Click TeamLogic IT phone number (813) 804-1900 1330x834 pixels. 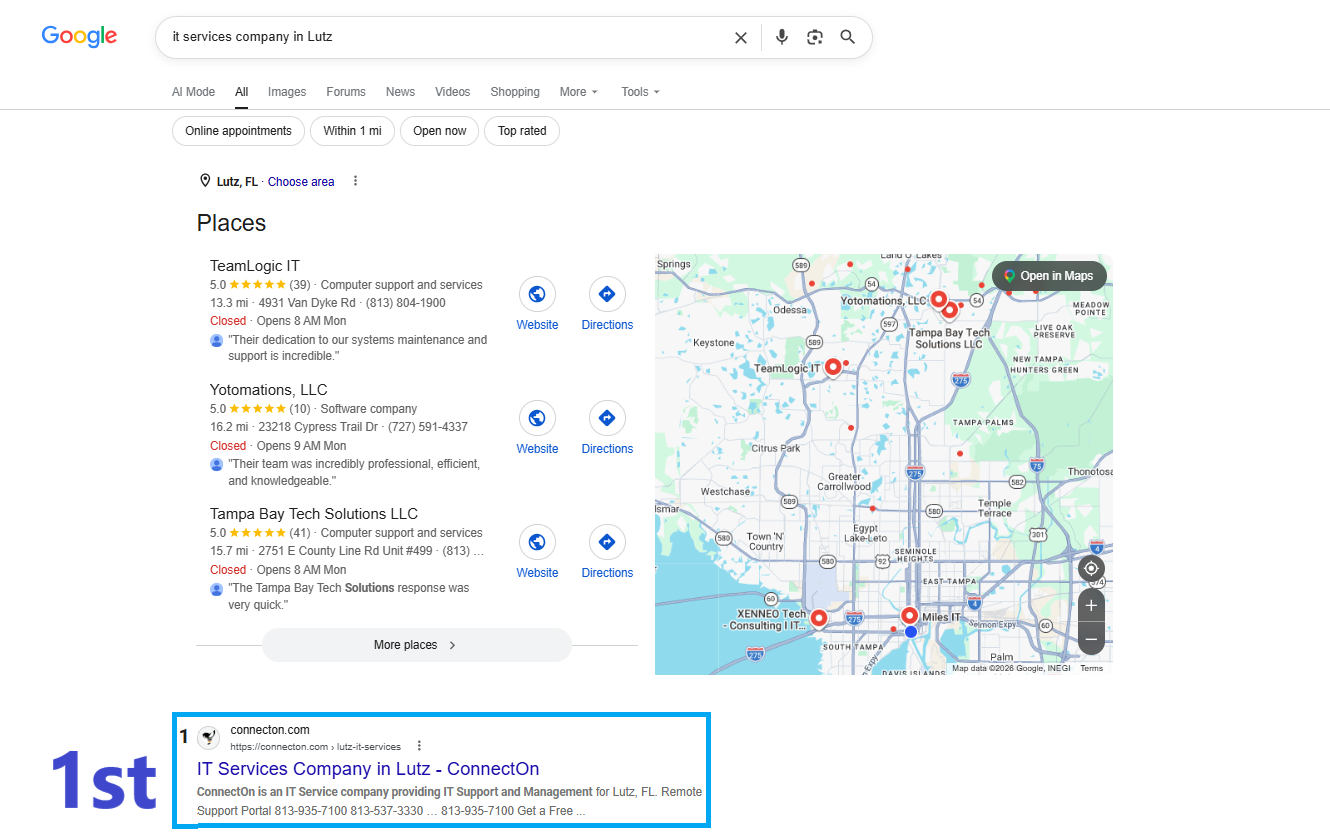pos(405,303)
